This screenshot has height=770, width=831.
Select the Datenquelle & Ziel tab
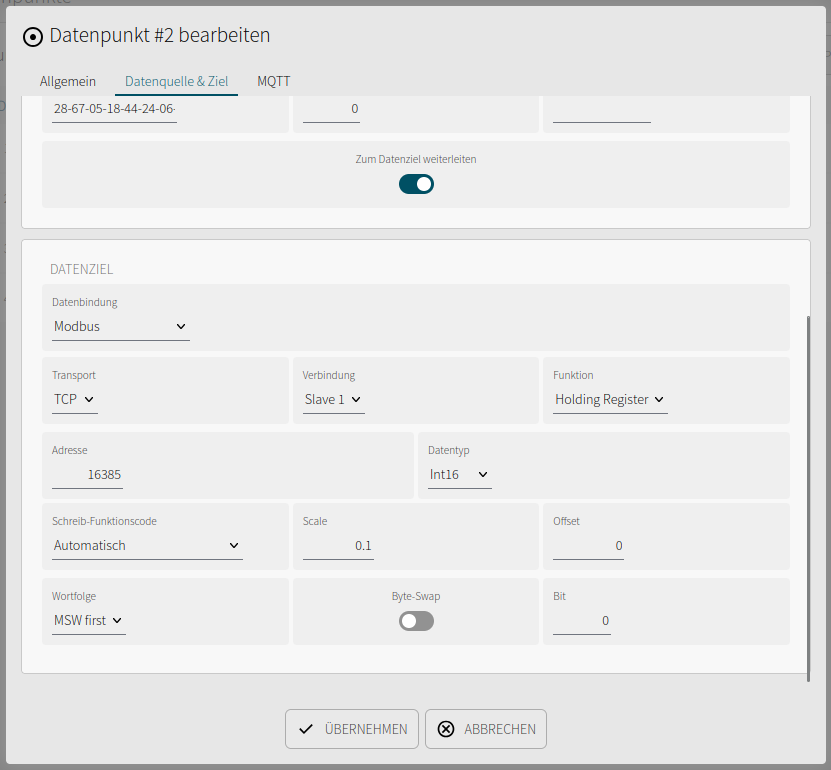tap(176, 82)
